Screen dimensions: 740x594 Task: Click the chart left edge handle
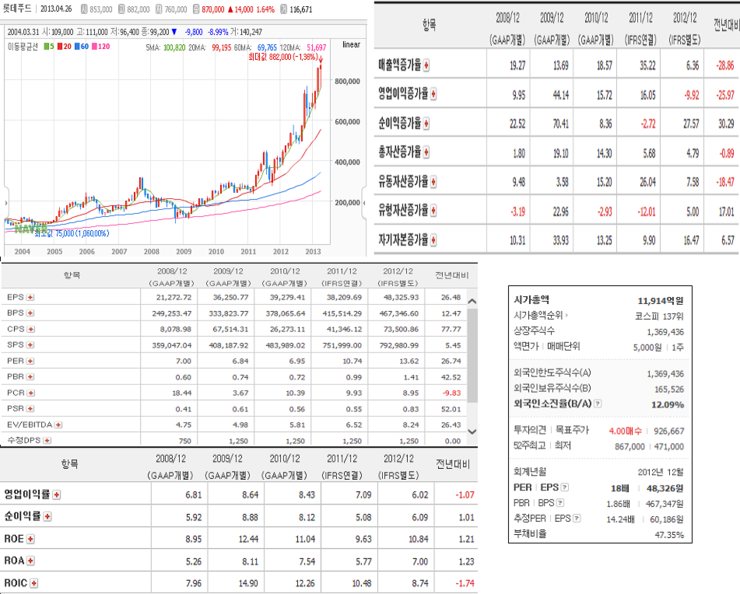pos(6,203)
